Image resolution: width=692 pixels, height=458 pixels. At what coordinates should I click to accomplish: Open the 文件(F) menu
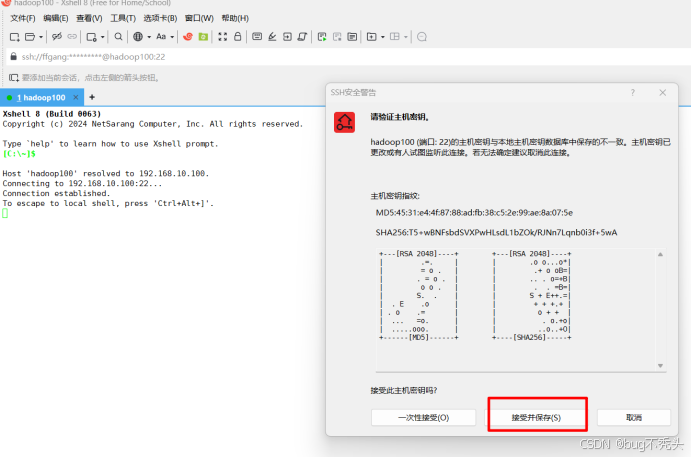pos(23,18)
